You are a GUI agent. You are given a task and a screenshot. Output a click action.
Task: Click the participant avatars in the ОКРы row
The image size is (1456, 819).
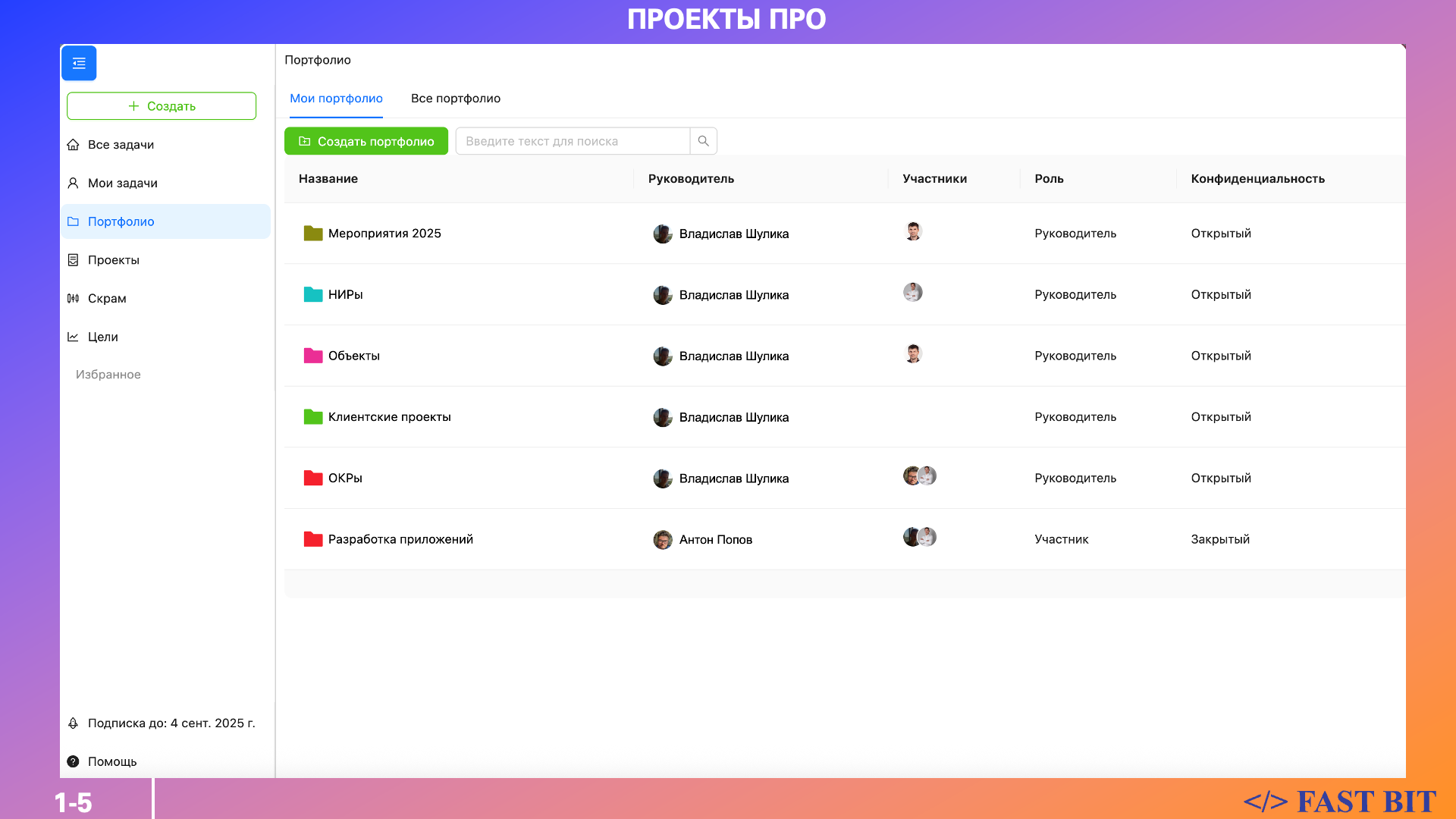pyautogui.click(x=919, y=476)
